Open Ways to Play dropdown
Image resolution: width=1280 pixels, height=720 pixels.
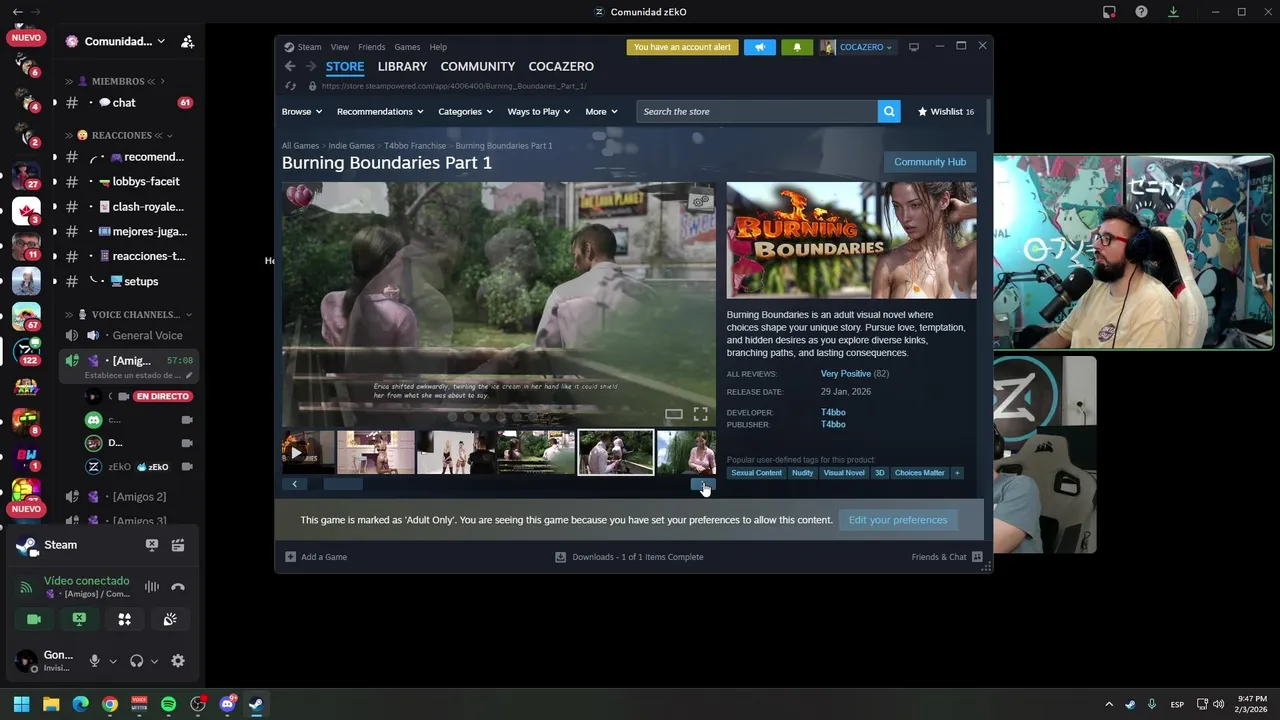[538, 112]
